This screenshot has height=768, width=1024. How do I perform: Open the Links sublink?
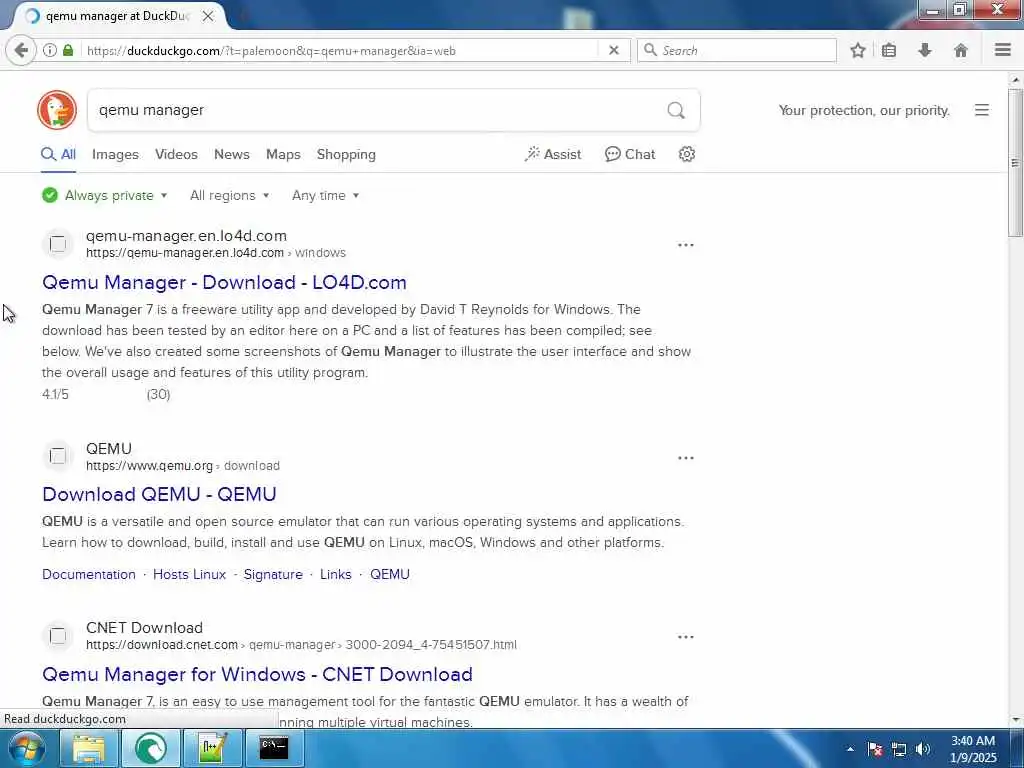(336, 574)
